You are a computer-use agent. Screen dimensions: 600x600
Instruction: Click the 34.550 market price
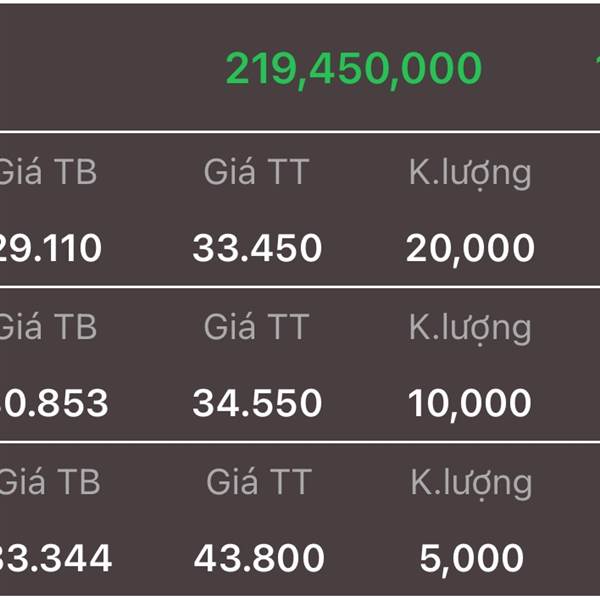point(257,403)
